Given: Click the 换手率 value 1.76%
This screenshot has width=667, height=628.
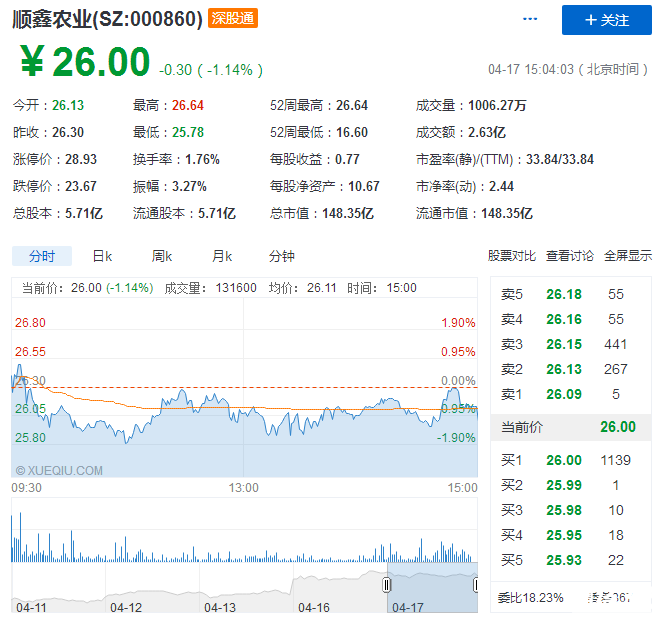Looking at the screenshot, I should tap(202, 159).
